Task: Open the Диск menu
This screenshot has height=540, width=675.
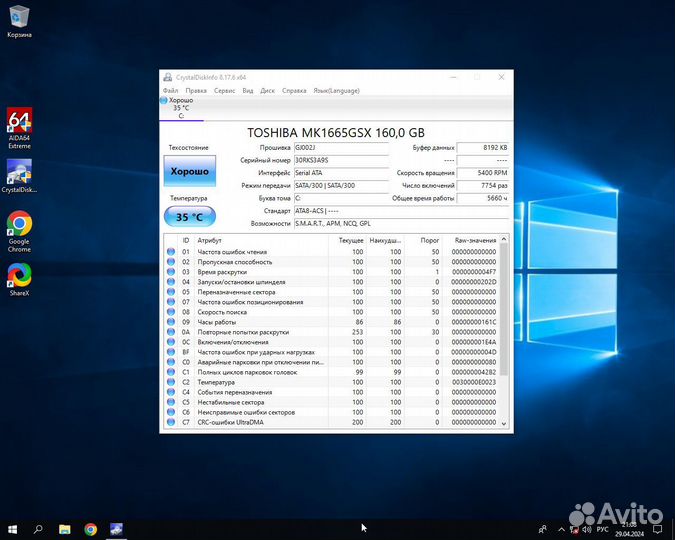Action: point(267,90)
